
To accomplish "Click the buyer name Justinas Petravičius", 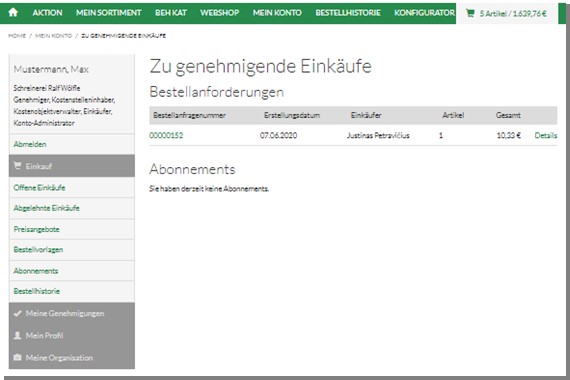I will click(x=378, y=135).
